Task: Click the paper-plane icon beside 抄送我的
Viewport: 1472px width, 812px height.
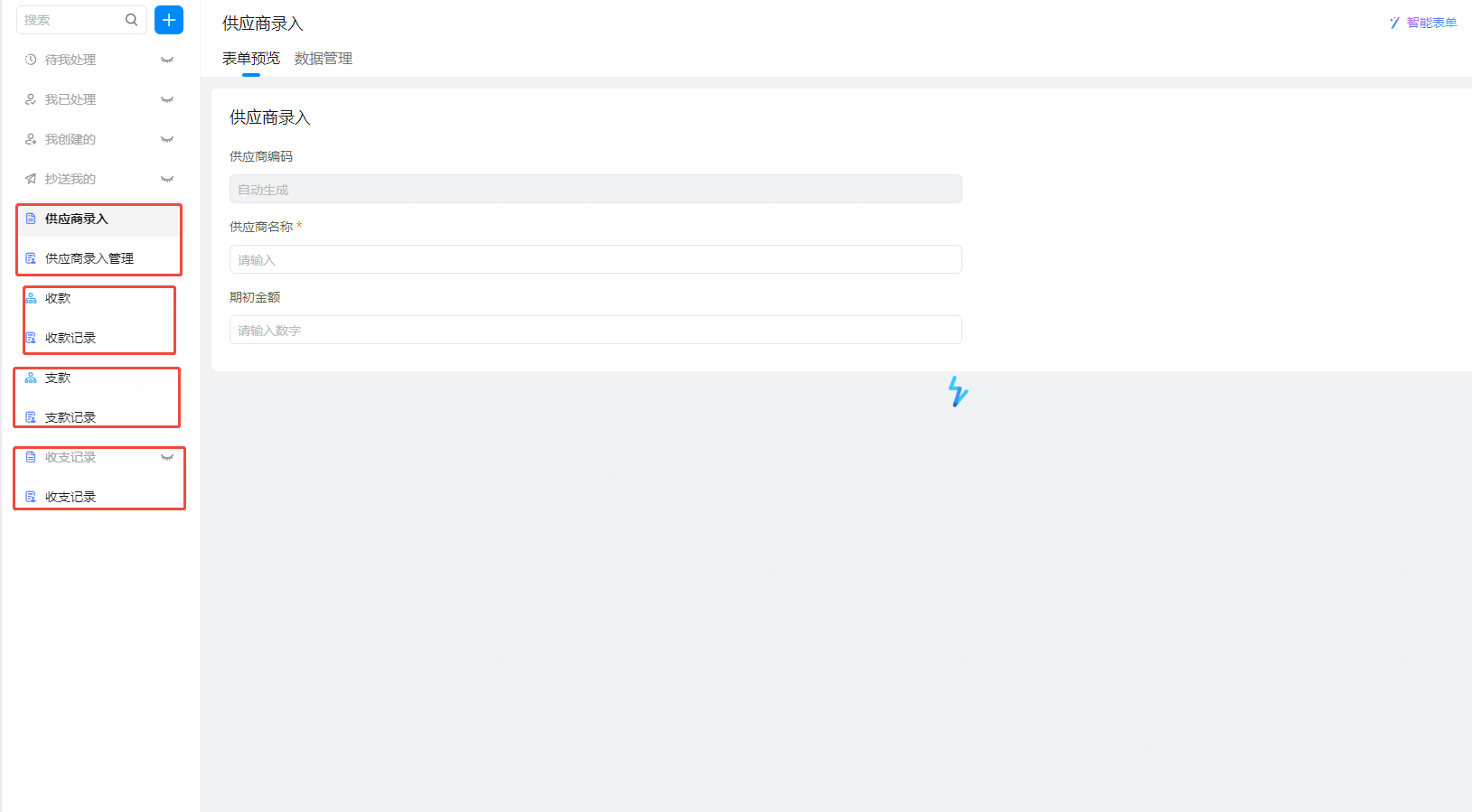Action: click(x=31, y=179)
